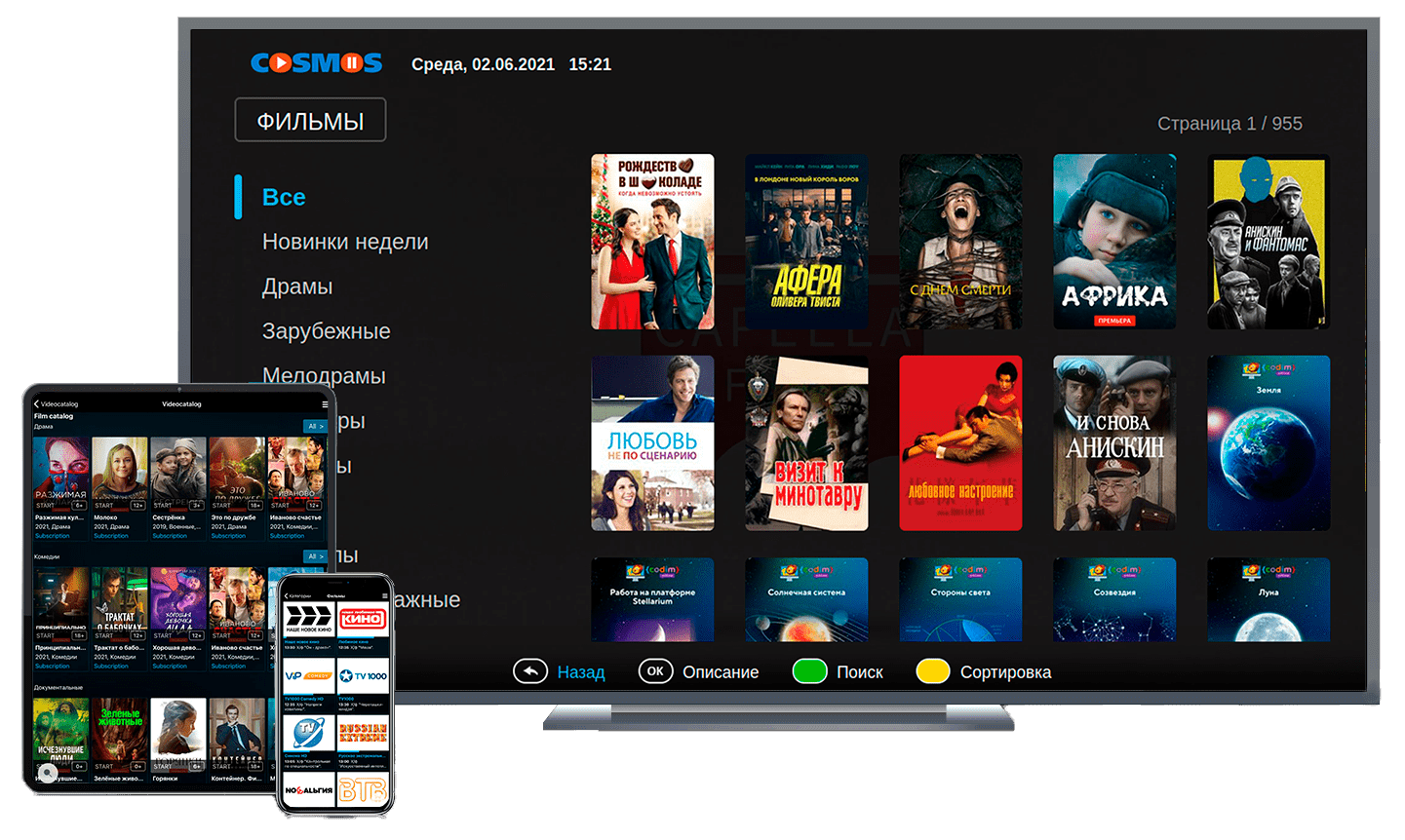Screen dimensions: 1405x840
Task: Select the Все category
Action: pyautogui.click(x=284, y=197)
